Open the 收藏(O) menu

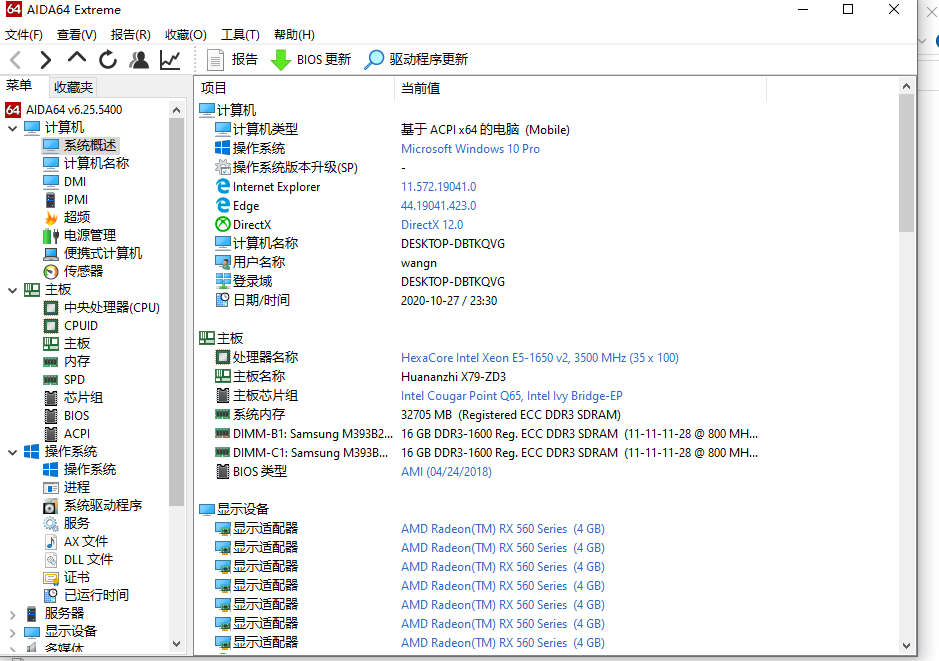pyautogui.click(x=186, y=35)
